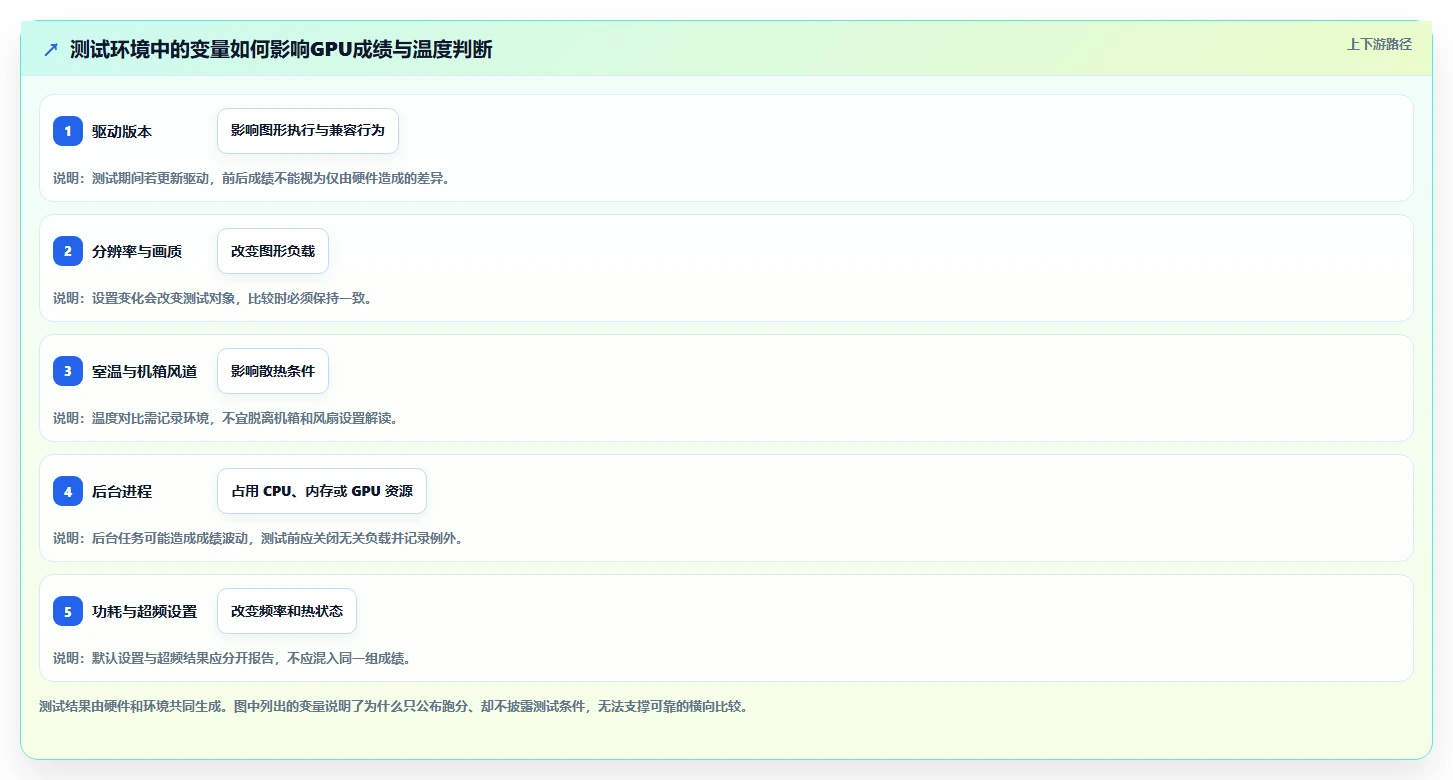
Task: Click the 分辨率与画质 label
Action: 137,251
